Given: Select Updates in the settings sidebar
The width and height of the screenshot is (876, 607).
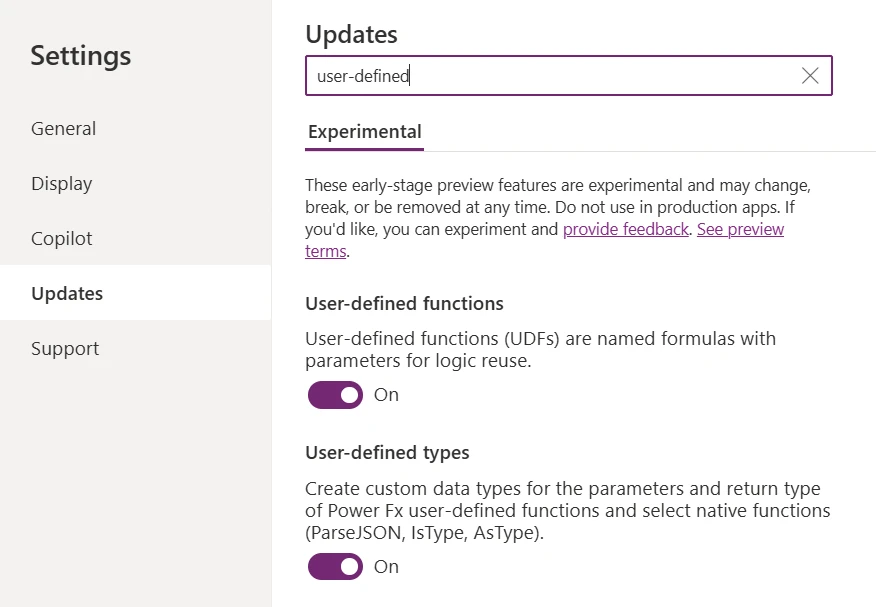Looking at the screenshot, I should click(x=67, y=294).
